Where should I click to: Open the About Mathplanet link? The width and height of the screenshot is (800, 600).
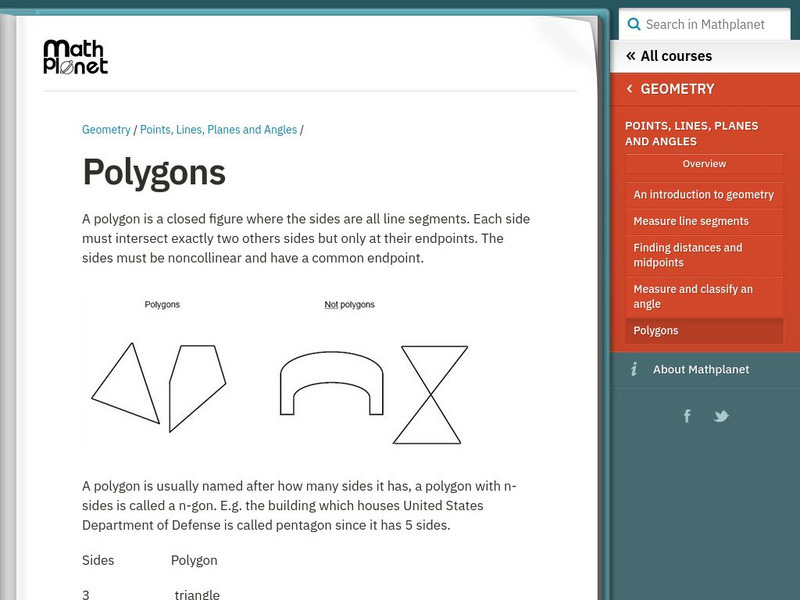pyautogui.click(x=701, y=369)
